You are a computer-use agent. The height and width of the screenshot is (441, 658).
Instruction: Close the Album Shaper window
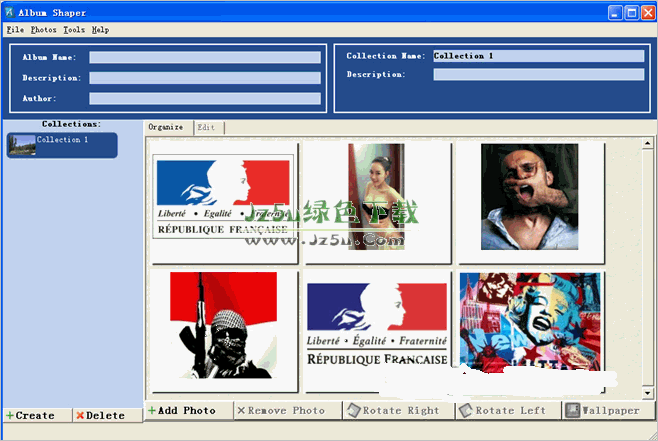click(648, 13)
